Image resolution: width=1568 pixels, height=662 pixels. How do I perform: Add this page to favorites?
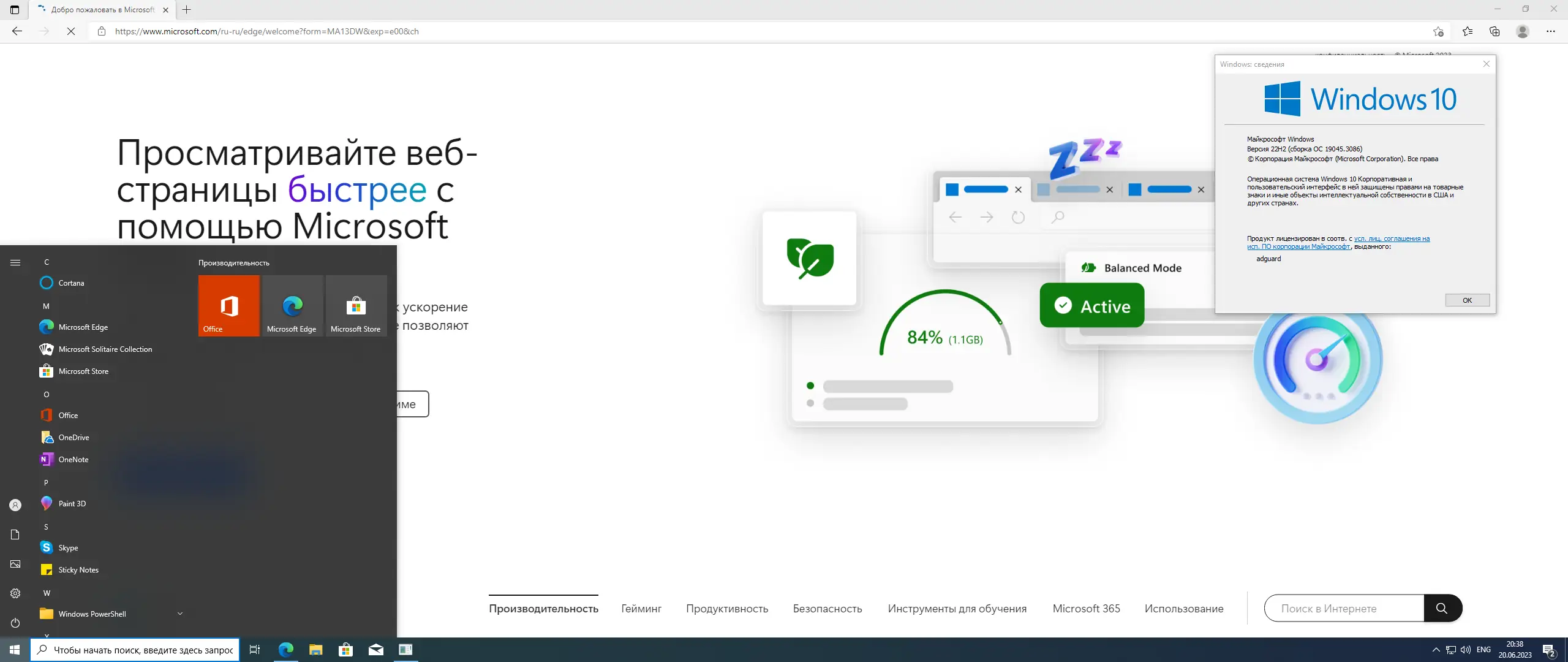[1438, 31]
